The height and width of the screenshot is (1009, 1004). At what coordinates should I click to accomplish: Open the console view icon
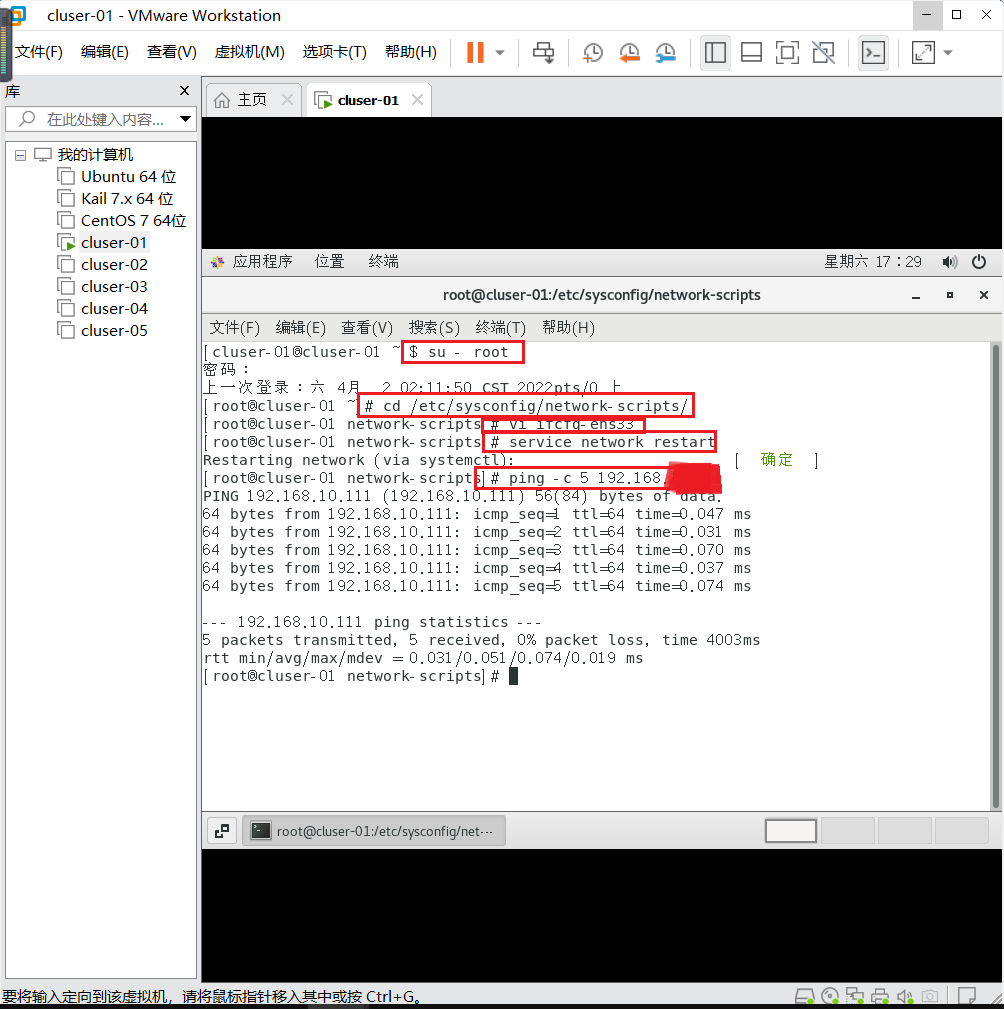[x=873, y=53]
